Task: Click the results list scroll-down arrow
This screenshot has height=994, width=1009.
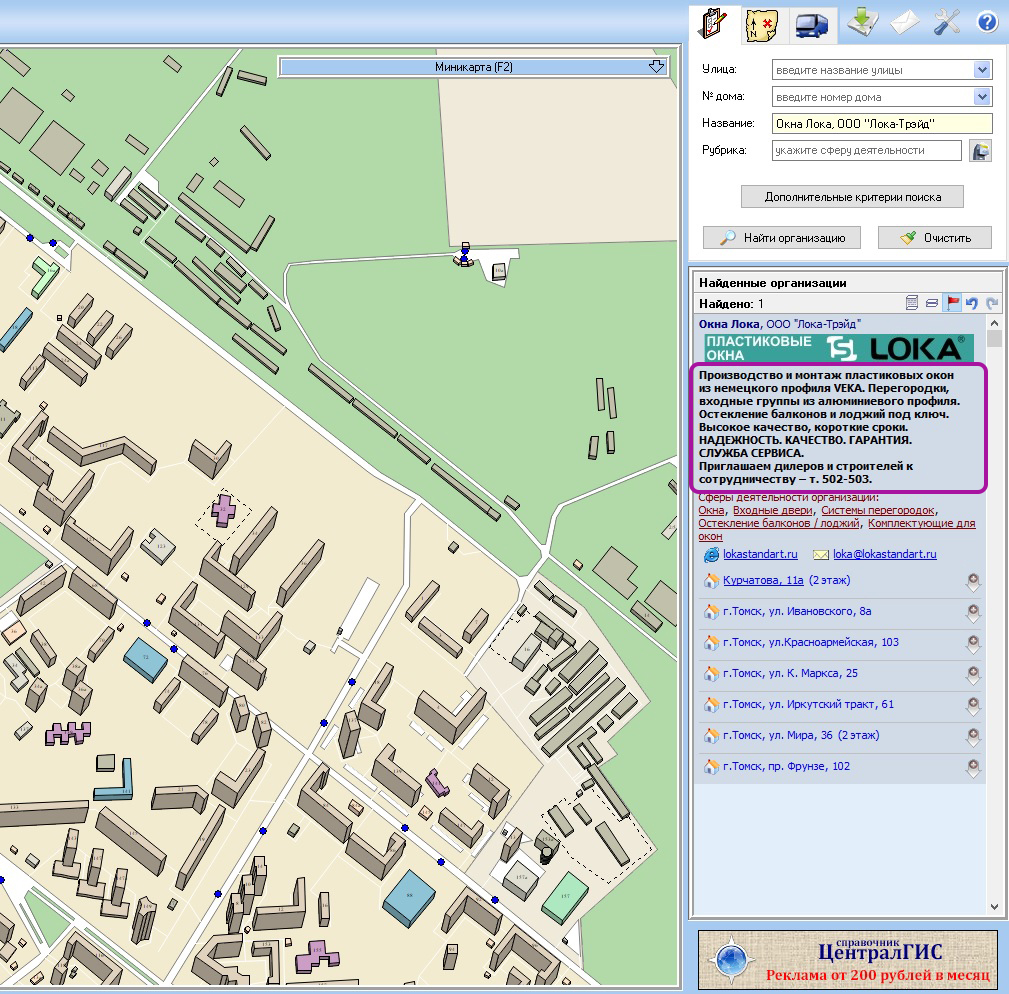Action: [994, 907]
